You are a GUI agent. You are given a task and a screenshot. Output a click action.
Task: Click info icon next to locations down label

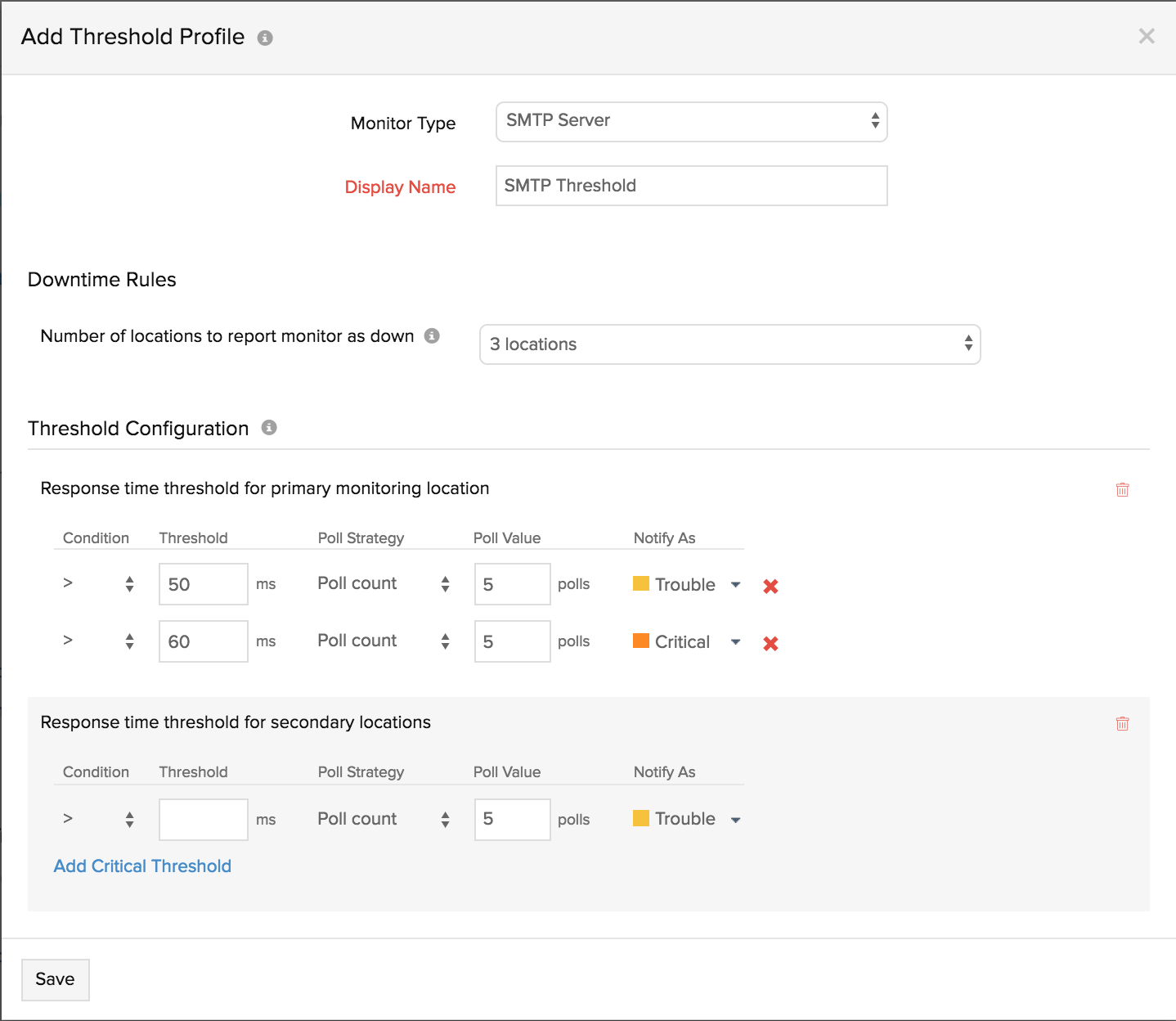pyautogui.click(x=432, y=335)
